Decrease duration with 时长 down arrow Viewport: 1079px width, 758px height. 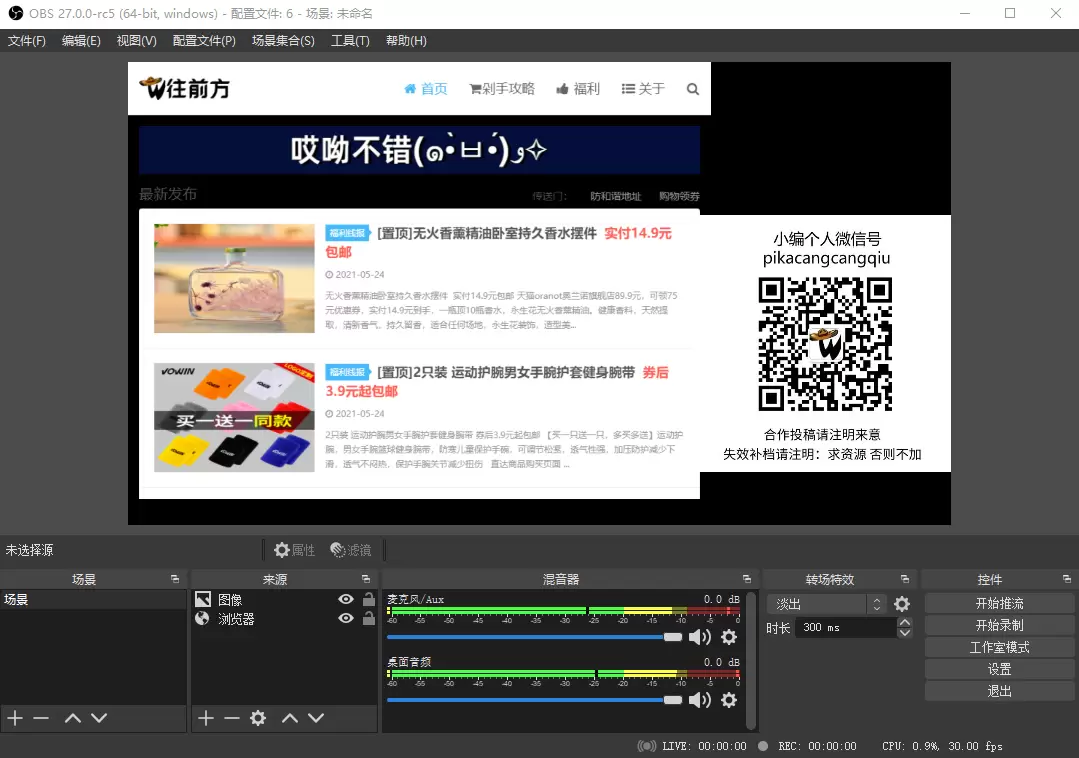pos(905,632)
